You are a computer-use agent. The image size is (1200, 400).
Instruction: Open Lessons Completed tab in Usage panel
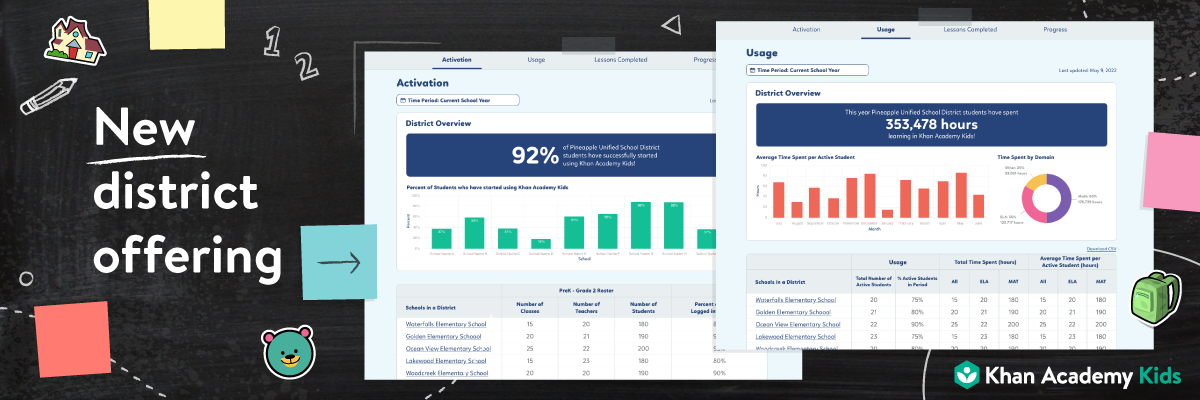click(969, 29)
